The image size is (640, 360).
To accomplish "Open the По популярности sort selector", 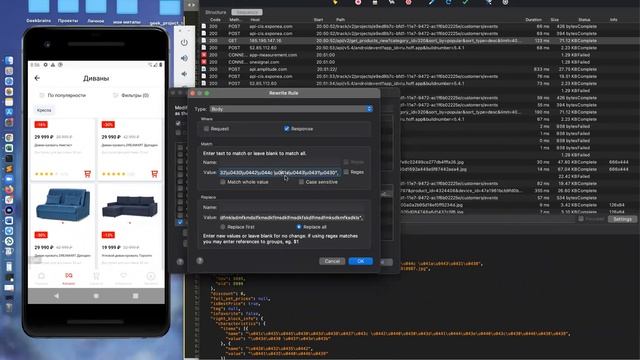I will (x=63, y=95).
